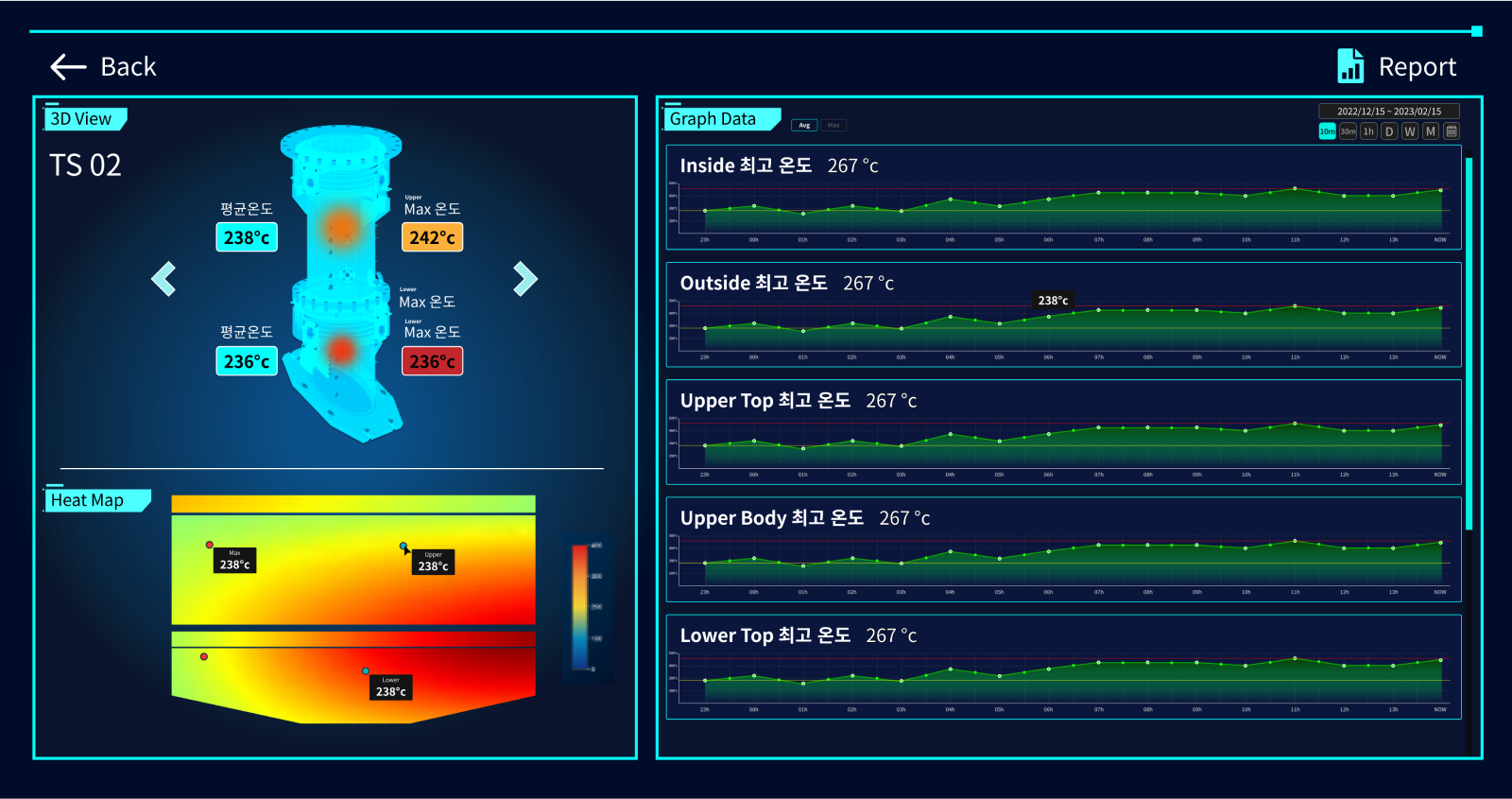Viewport: 1512px width, 799px height.
Task: Switch to Weekly view with W
Action: [1410, 131]
